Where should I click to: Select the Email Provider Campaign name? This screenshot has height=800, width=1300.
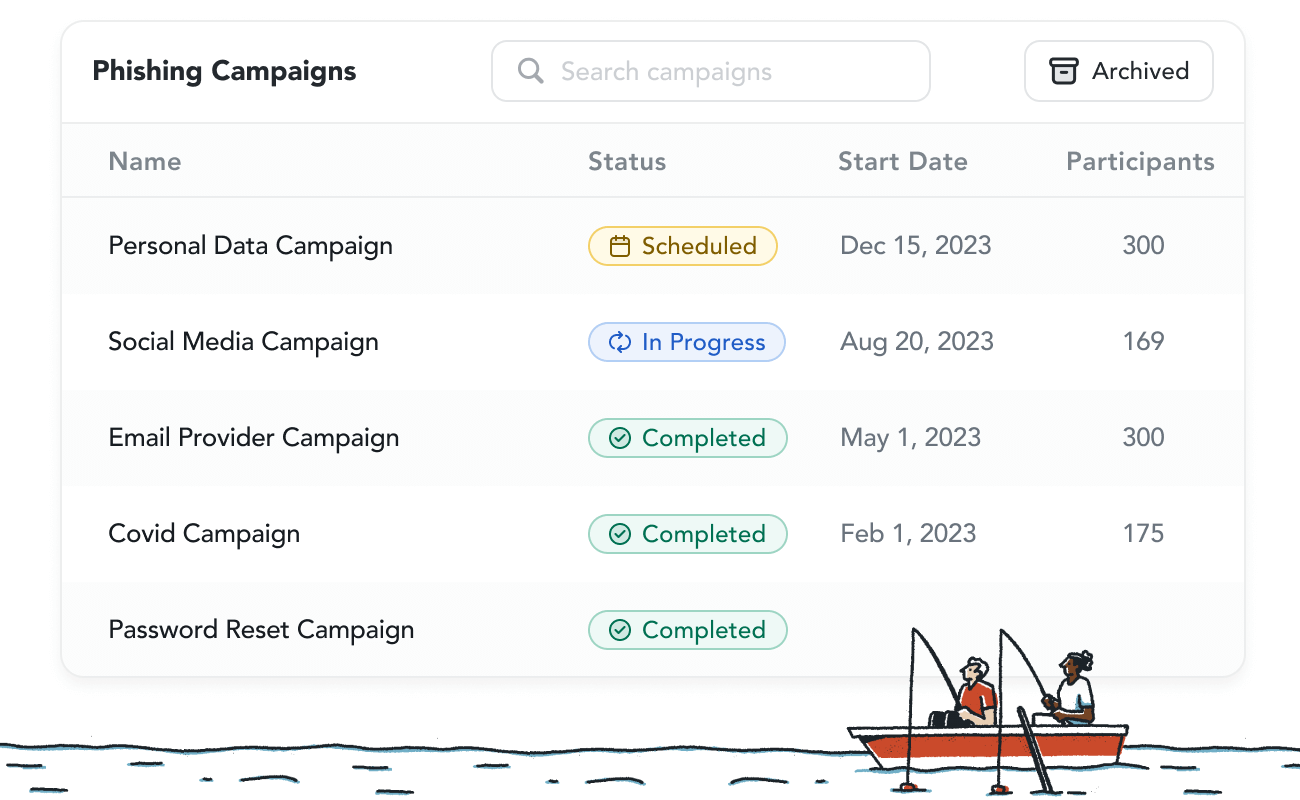[x=254, y=438]
